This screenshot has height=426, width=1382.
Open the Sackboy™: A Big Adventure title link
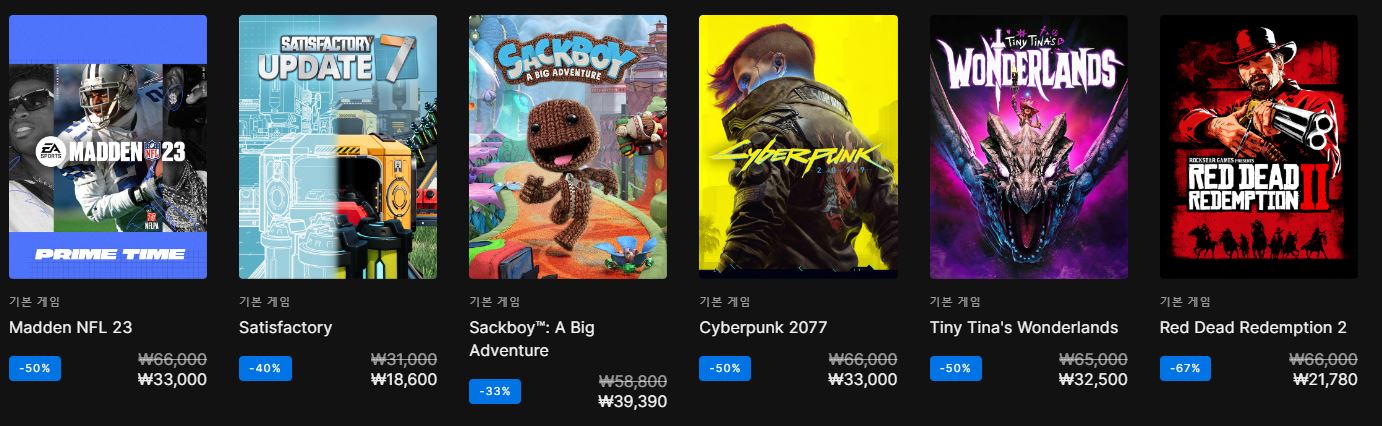click(x=532, y=339)
